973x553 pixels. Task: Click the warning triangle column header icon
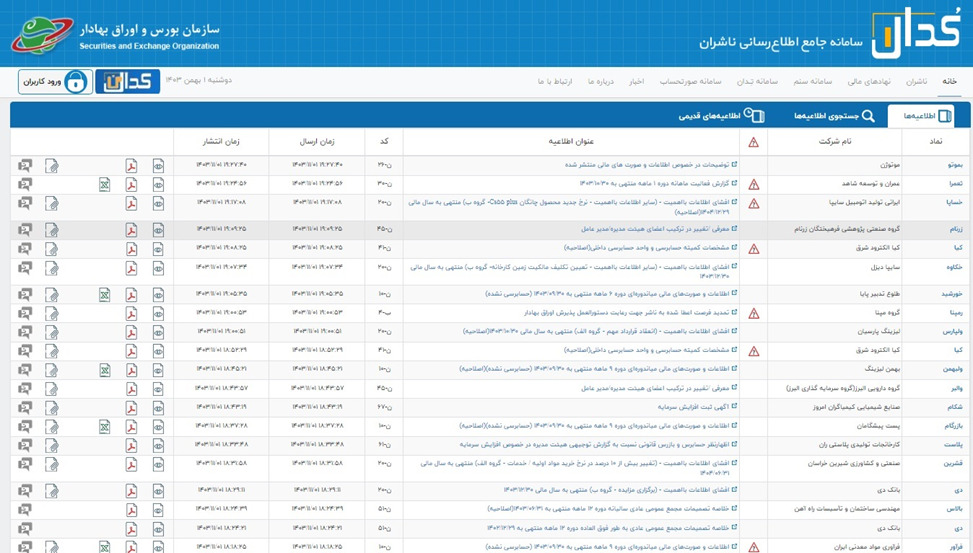click(x=754, y=142)
